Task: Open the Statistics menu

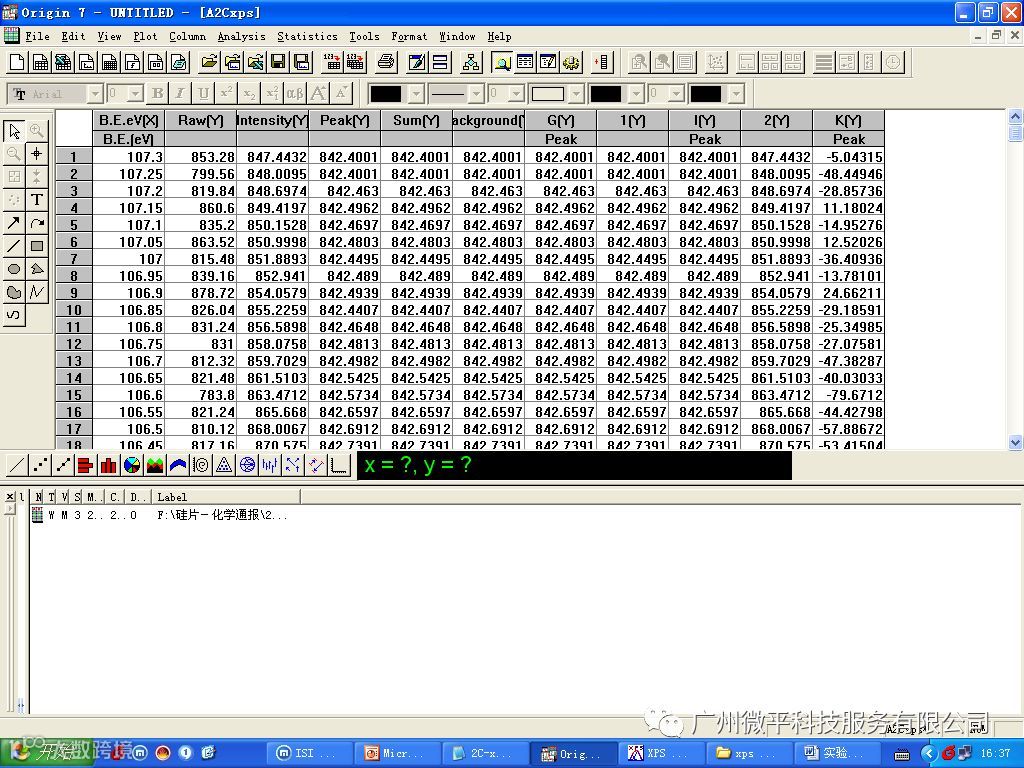Action: 307,37
